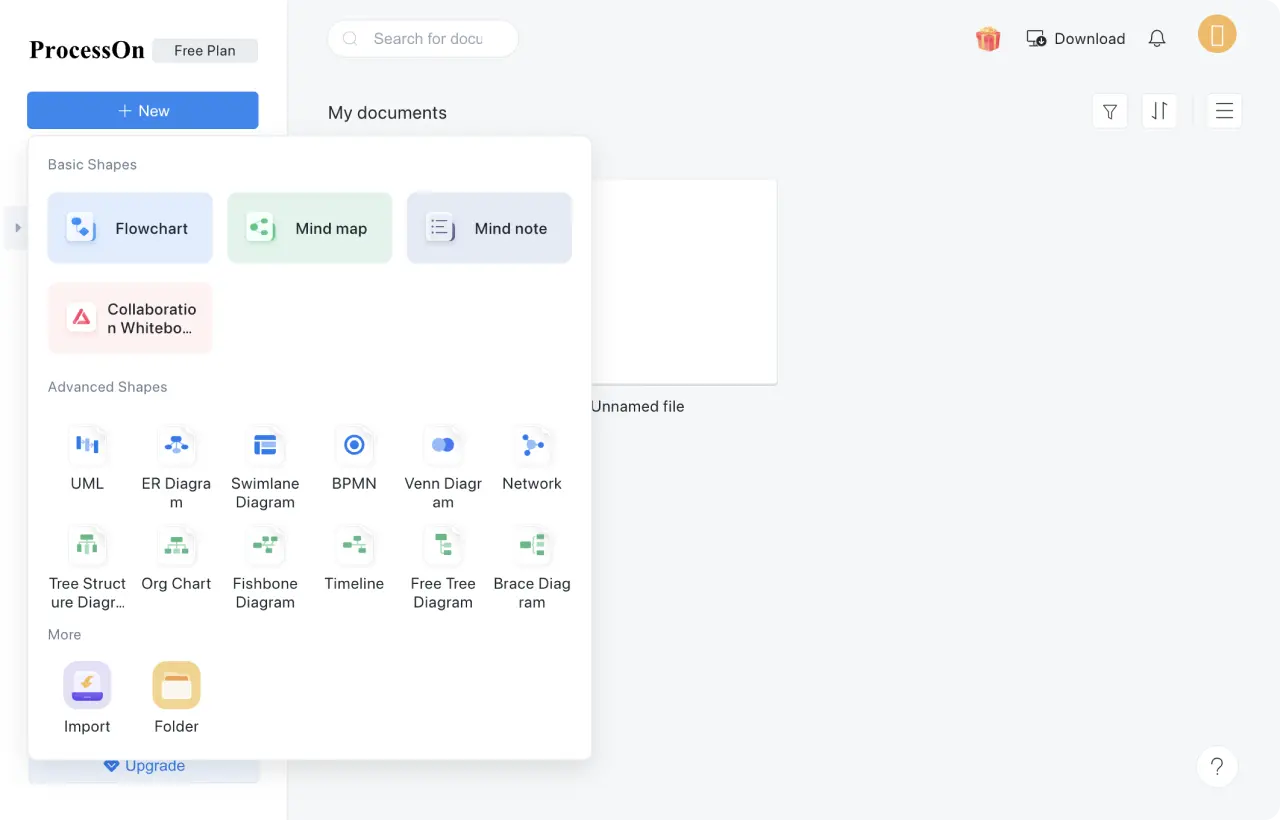Click the Import icon
The width and height of the screenshot is (1280, 820).
click(x=87, y=685)
